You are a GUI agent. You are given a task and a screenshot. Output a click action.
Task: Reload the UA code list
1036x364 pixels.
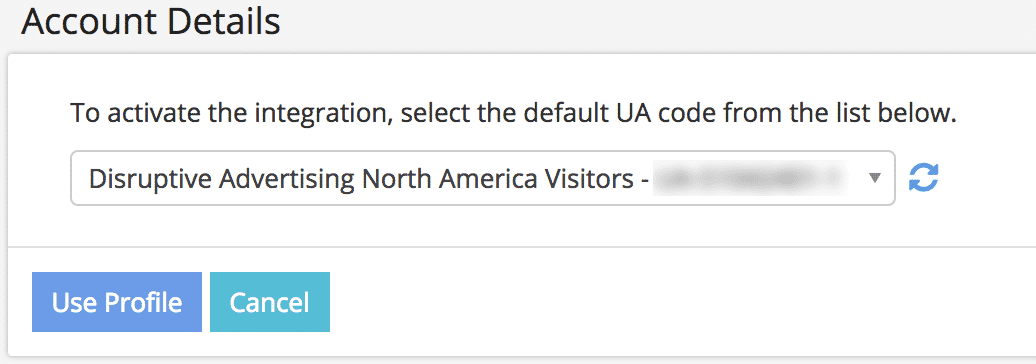point(924,178)
